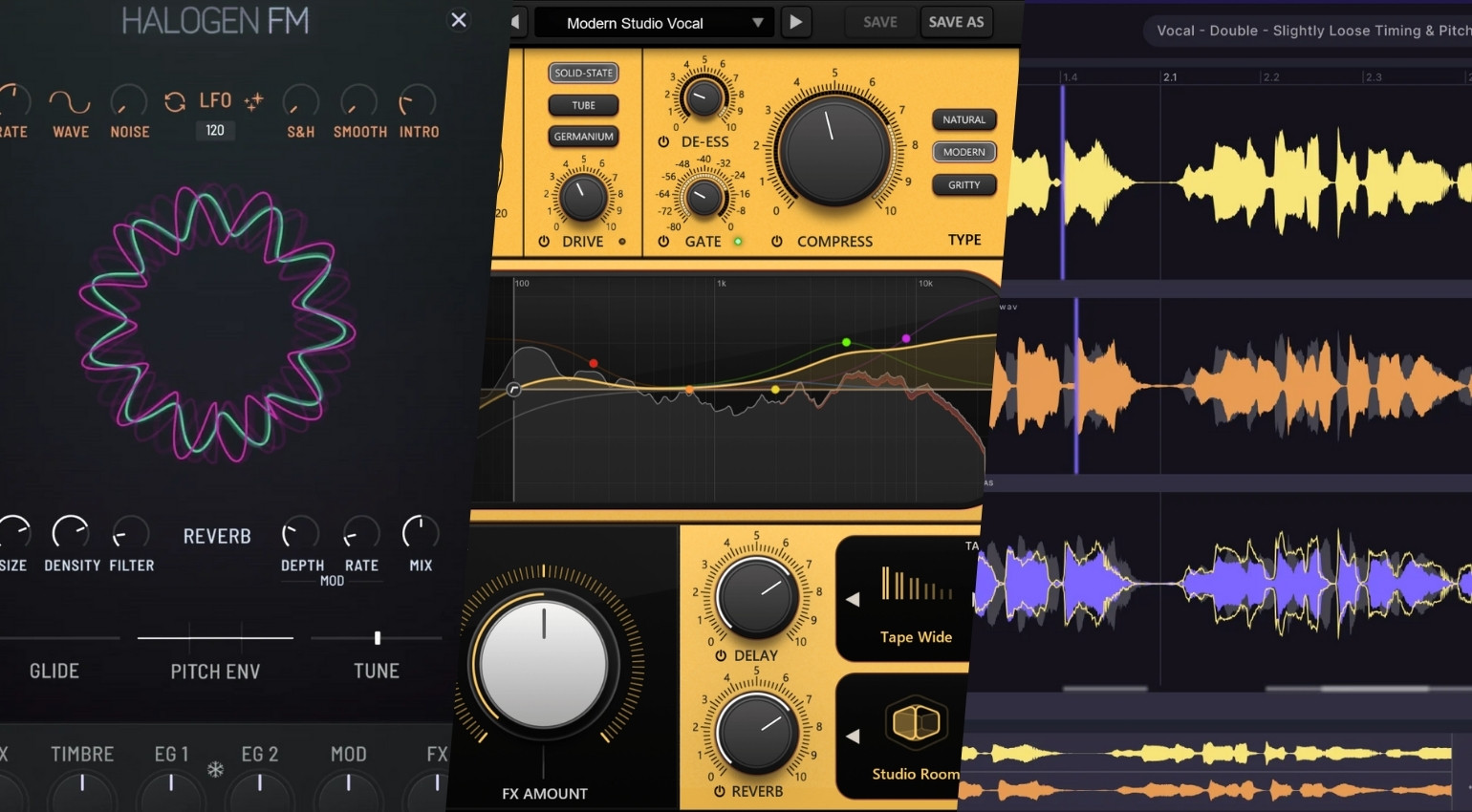The width and height of the screenshot is (1472, 812).
Task: Click the LFO 120 value field
Action: (x=215, y=131)
